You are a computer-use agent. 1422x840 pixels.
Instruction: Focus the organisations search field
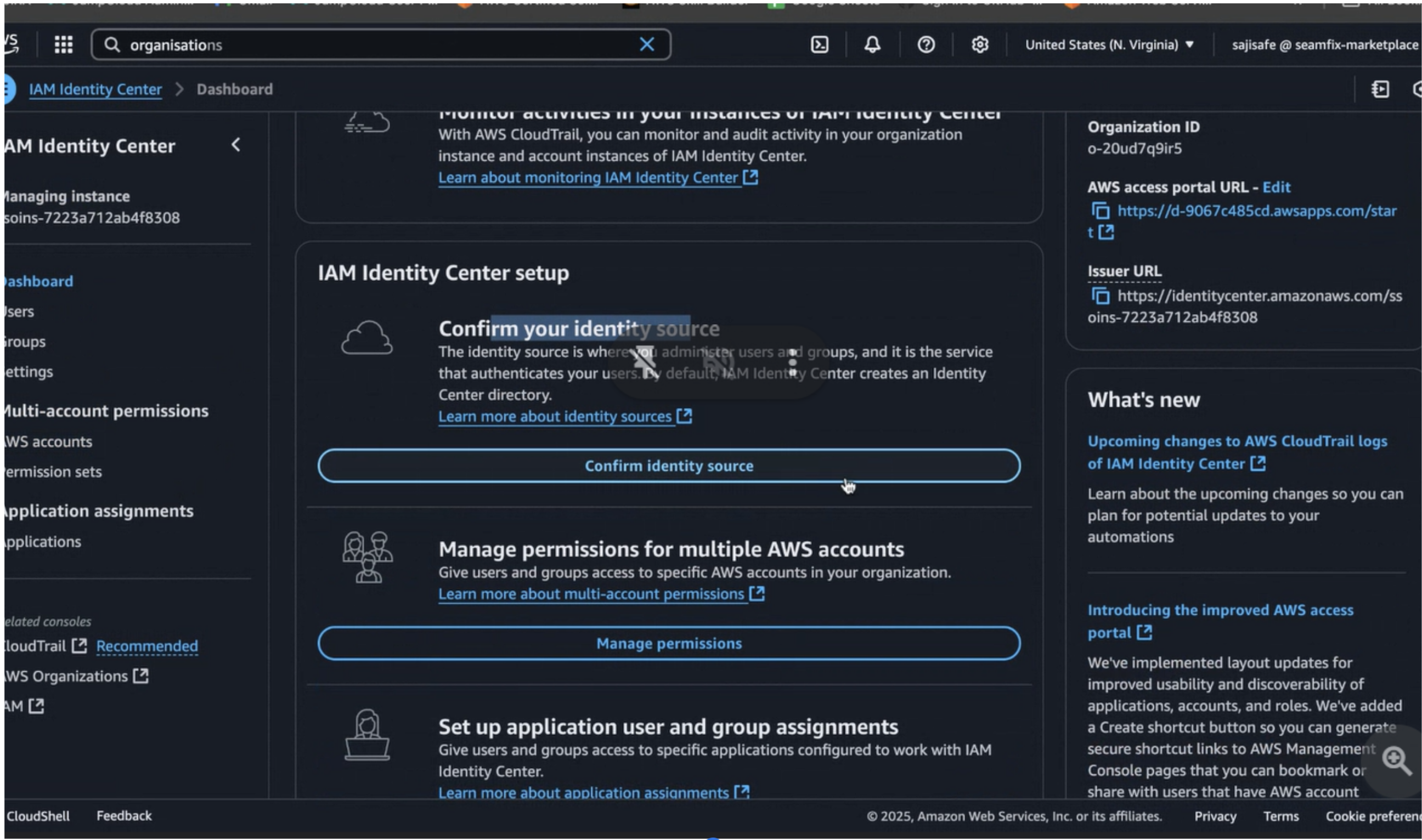[x=374, y=45]
